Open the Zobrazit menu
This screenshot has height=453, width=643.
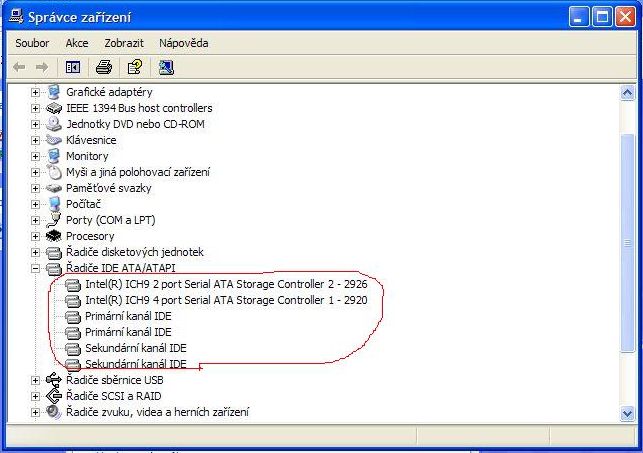tap(124, 43)
